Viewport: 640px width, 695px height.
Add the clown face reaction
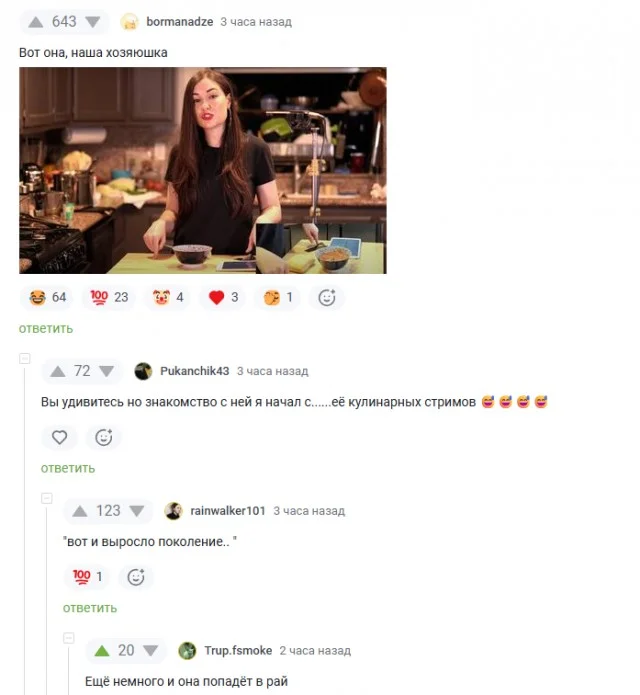168,297
